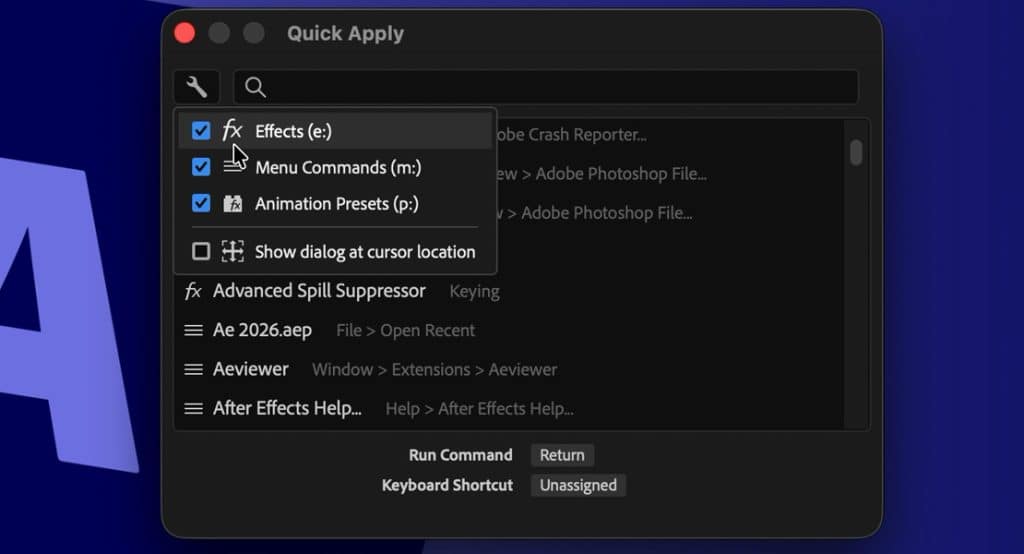Viewport: 1024px width, 554px height.
Task: Focus the Quick Apply search field
Action: click(545, 87)
